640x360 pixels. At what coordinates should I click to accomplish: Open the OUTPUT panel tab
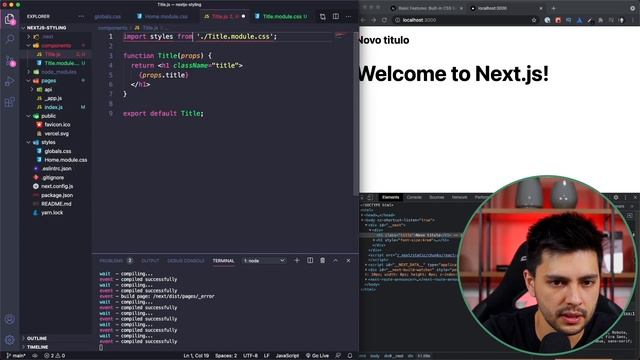pyautogui.click(x=150, y=260)
